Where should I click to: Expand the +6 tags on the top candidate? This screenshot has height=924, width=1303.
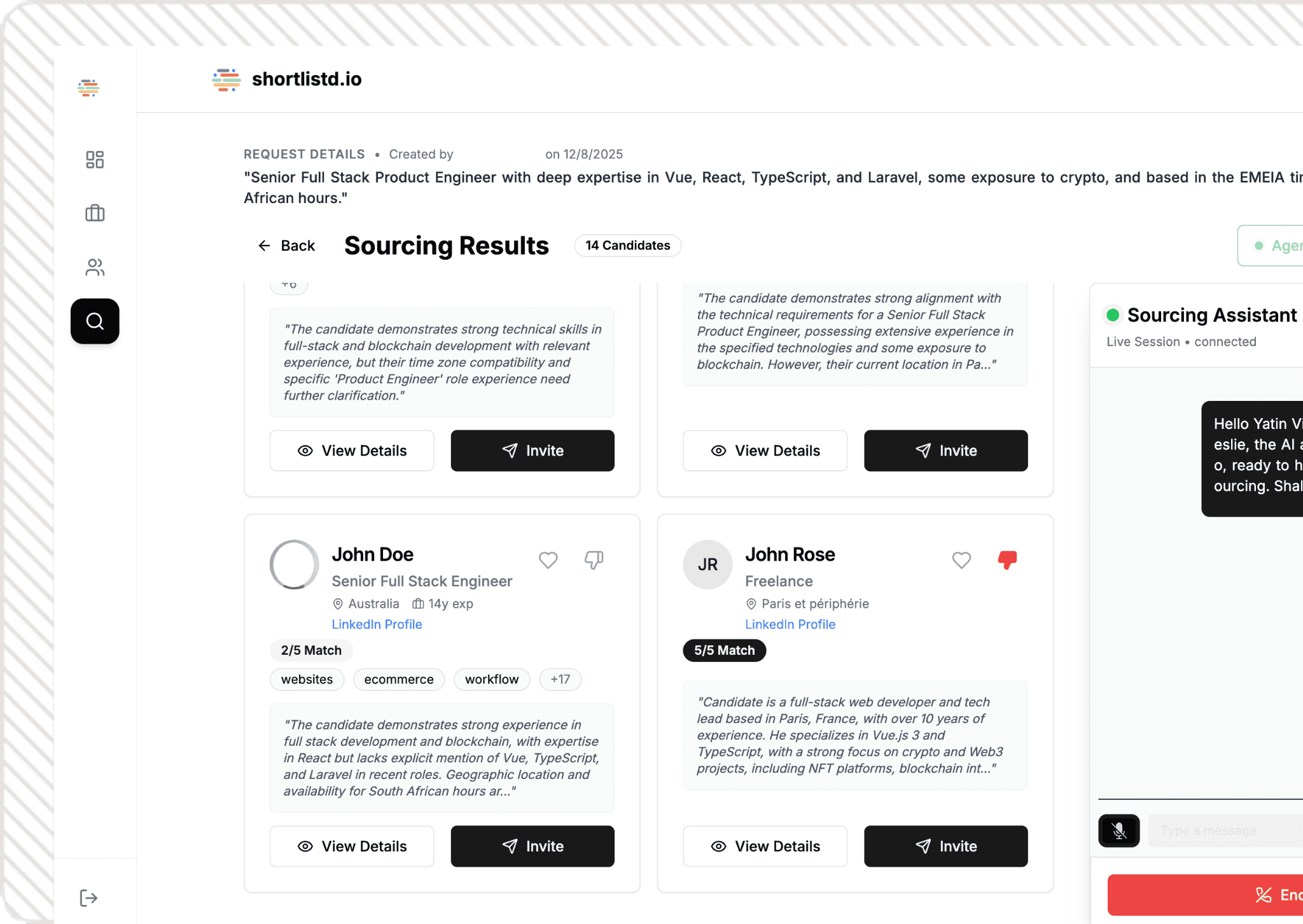pyautogui.click(x=288, y=284)
